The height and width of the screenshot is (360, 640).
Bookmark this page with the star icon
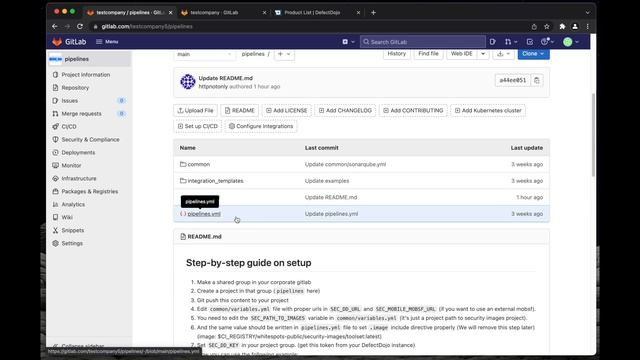tap(547, 27)
